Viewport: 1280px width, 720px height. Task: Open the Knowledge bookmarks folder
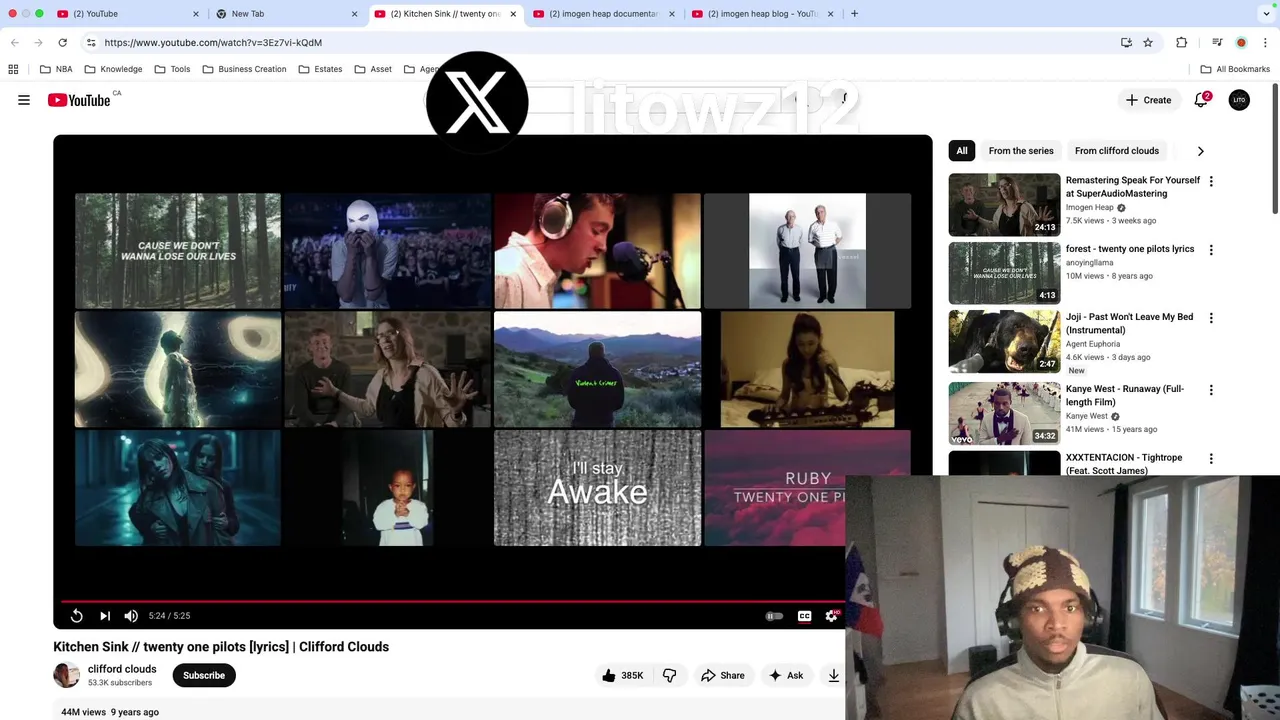coord(113,69)
